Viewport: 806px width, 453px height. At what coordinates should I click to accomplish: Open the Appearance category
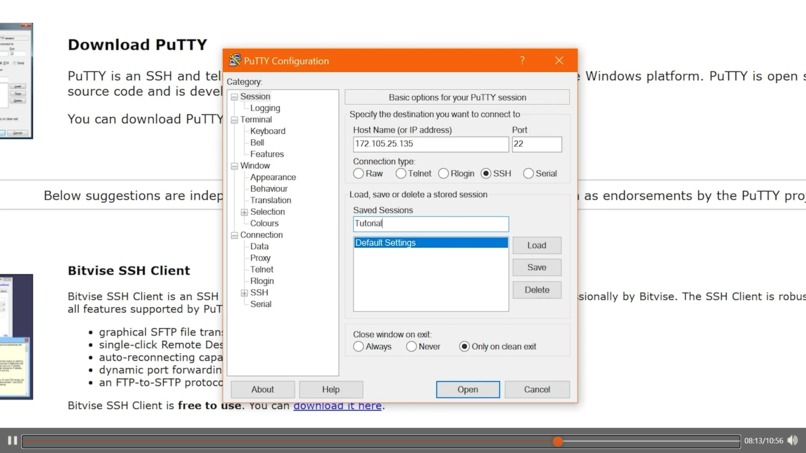tap(273, 177)
